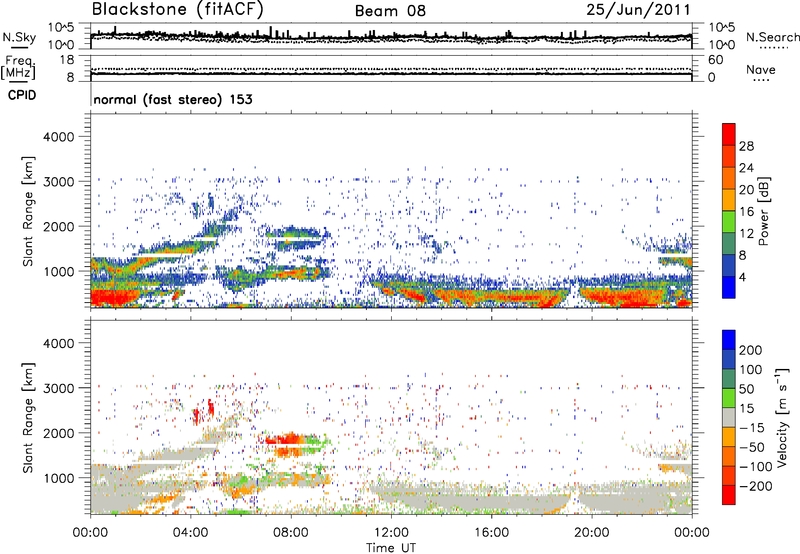This screenshot has width=800, height=554.
Task: Pick the amber 16–20 dB Power segment
Action: [729, 200]
